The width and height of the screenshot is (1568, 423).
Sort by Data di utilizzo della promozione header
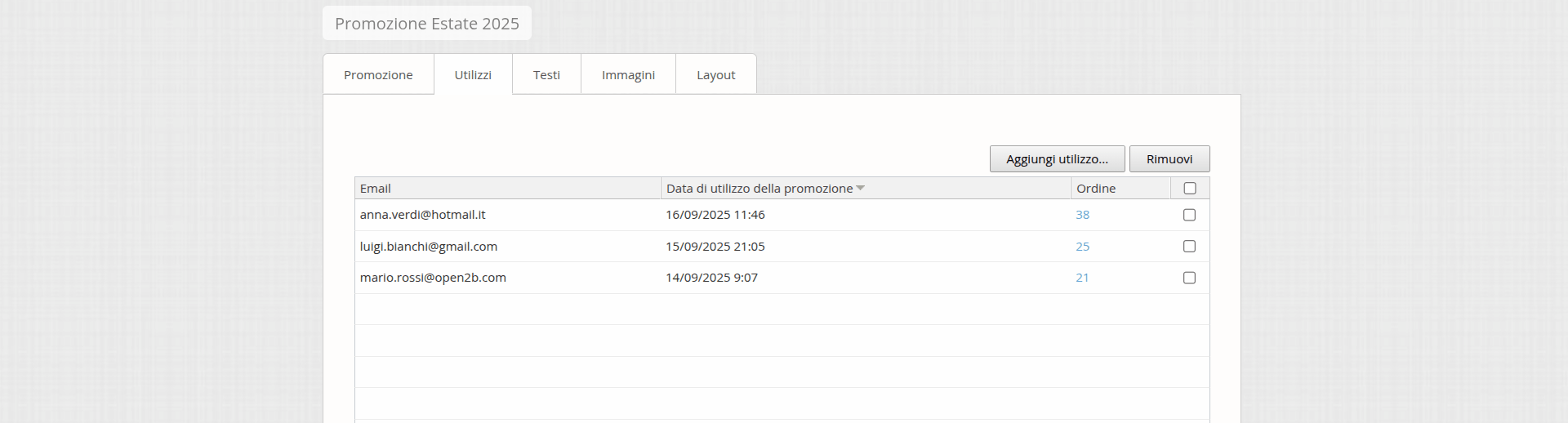pos(759,189)
